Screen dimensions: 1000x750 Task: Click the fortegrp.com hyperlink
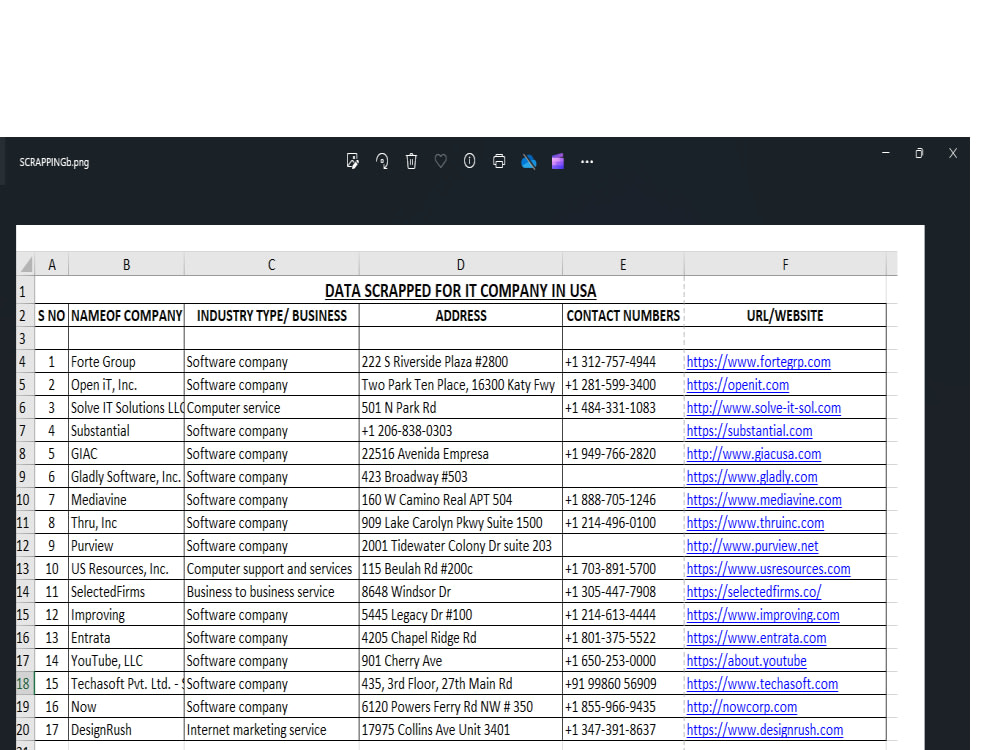pyautogui.click(x=758, y=361)
